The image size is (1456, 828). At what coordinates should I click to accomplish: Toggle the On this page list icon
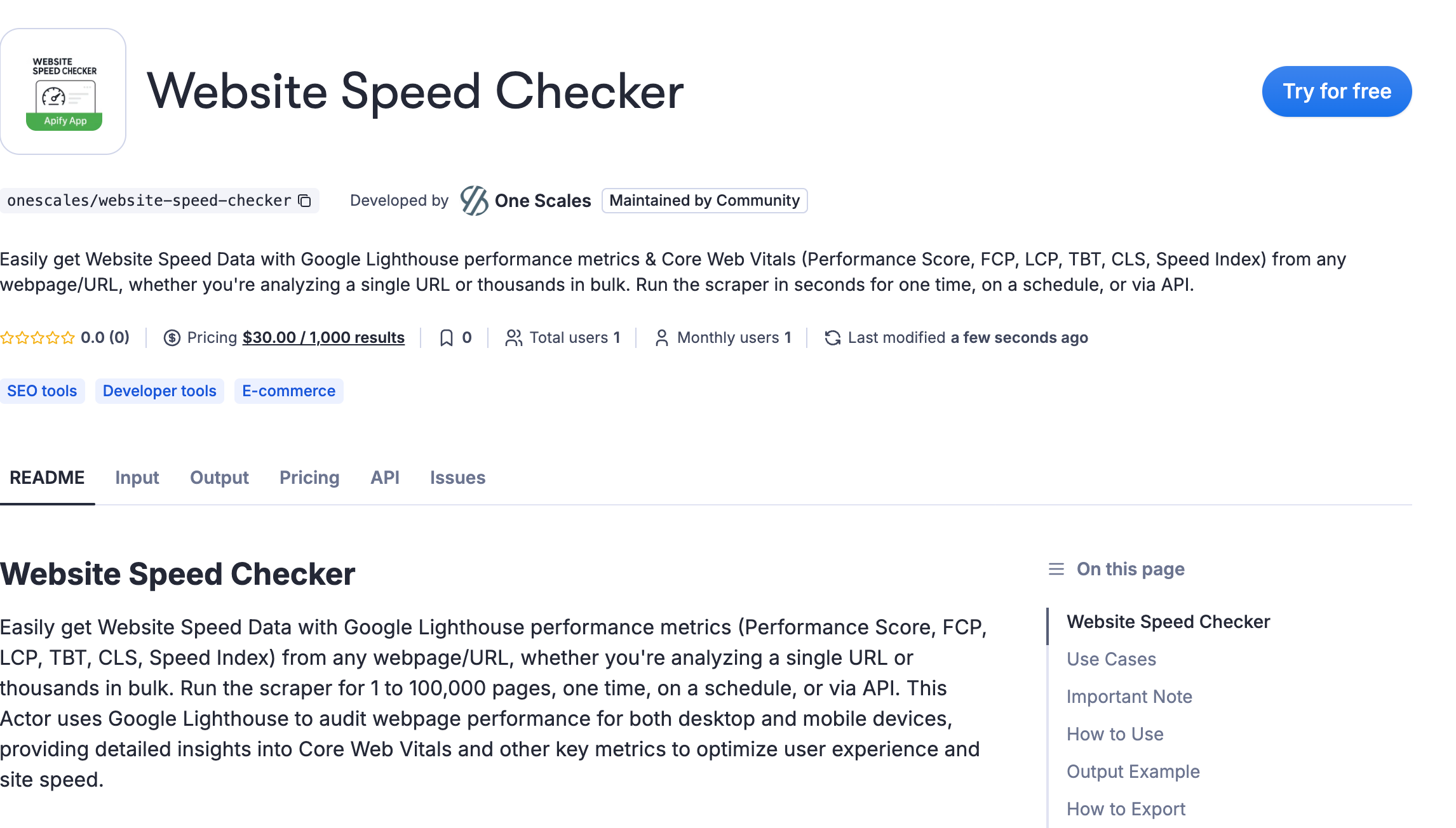(1056, 569)
